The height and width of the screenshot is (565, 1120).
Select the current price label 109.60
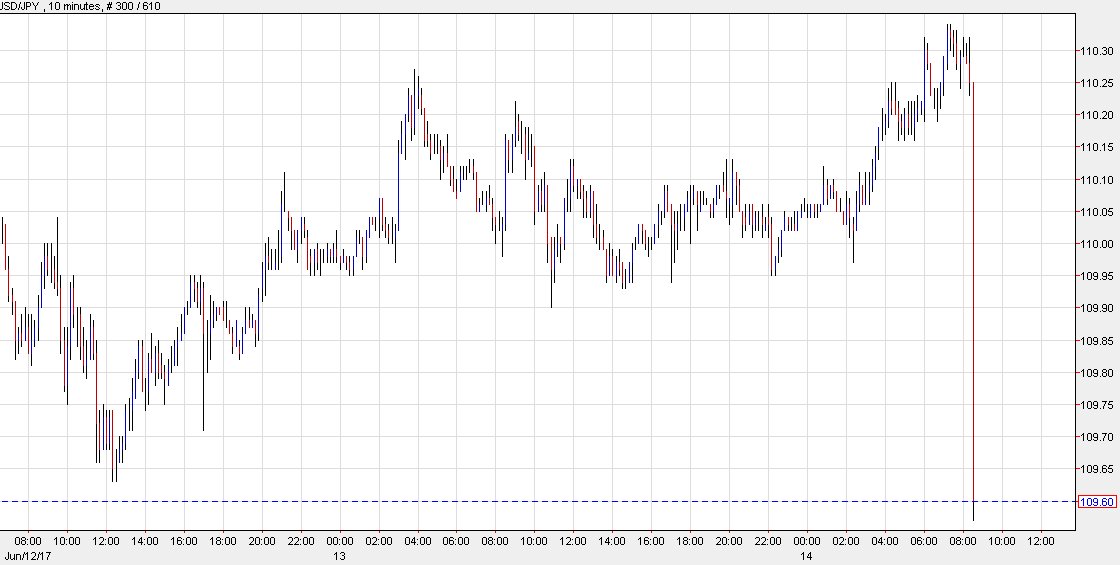click(x=1096, y=502)
